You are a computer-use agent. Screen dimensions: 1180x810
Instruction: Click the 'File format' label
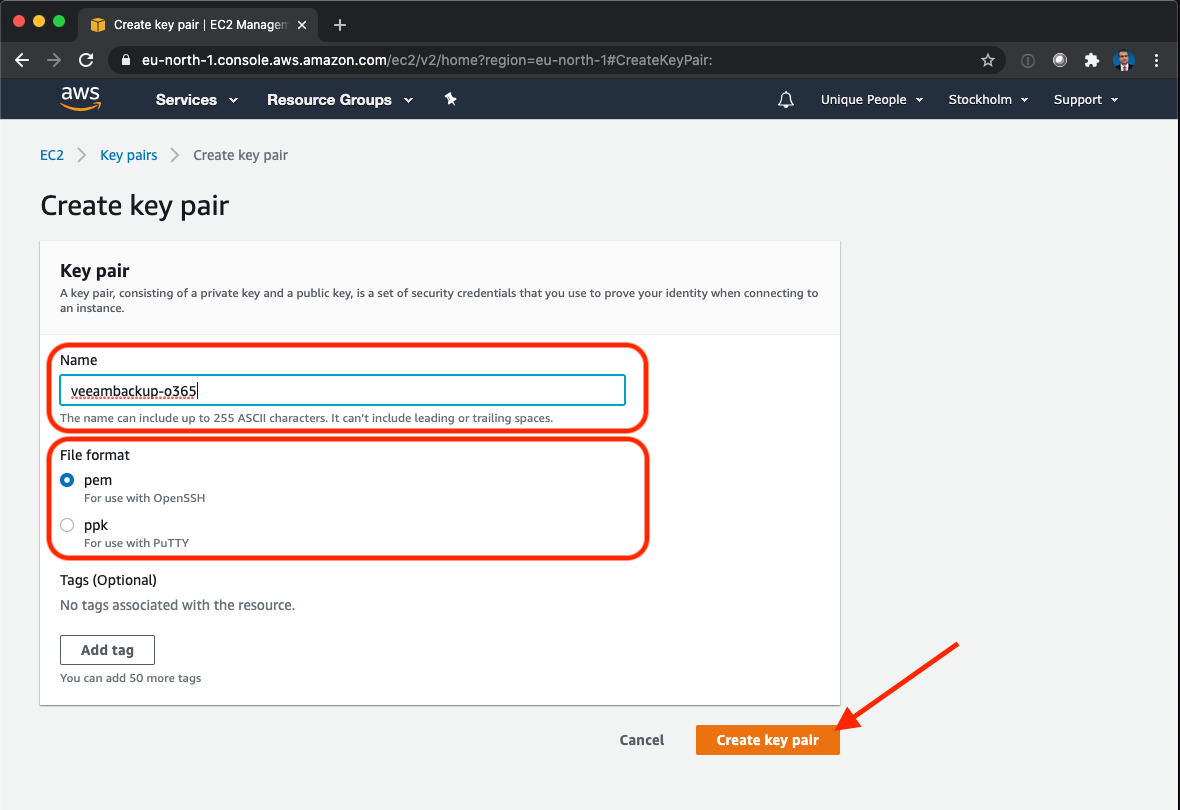tap(95, 455)
